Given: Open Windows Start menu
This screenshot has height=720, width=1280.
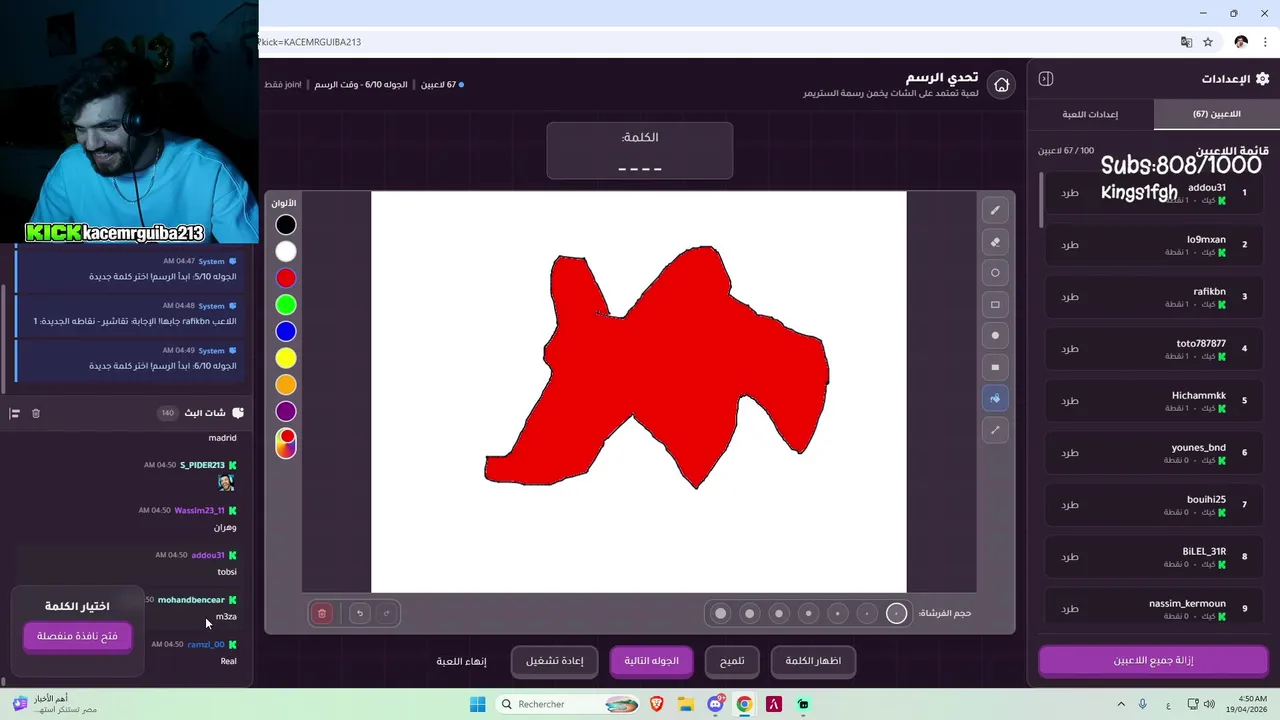Looking at the screenshot, I should (477, 704).
